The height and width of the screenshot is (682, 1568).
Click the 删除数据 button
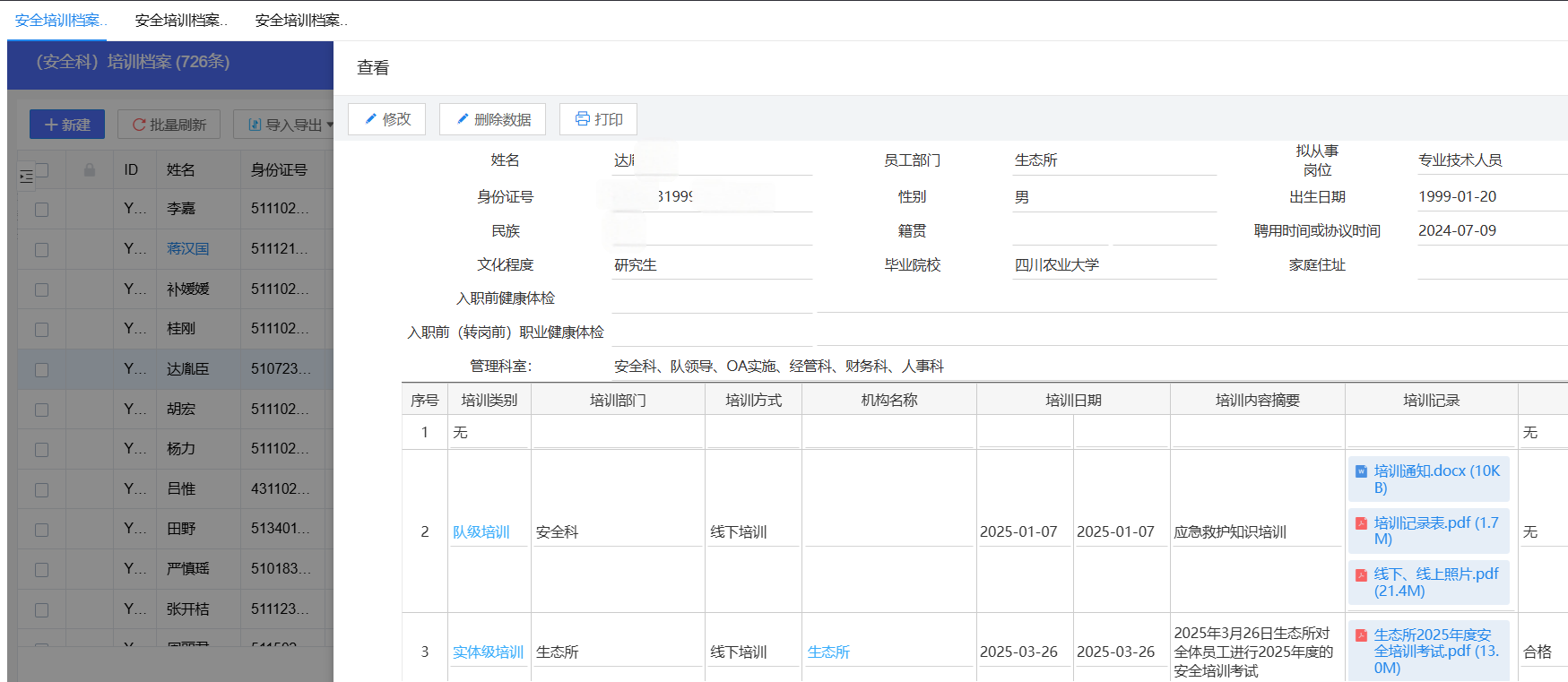pos(492,119)
